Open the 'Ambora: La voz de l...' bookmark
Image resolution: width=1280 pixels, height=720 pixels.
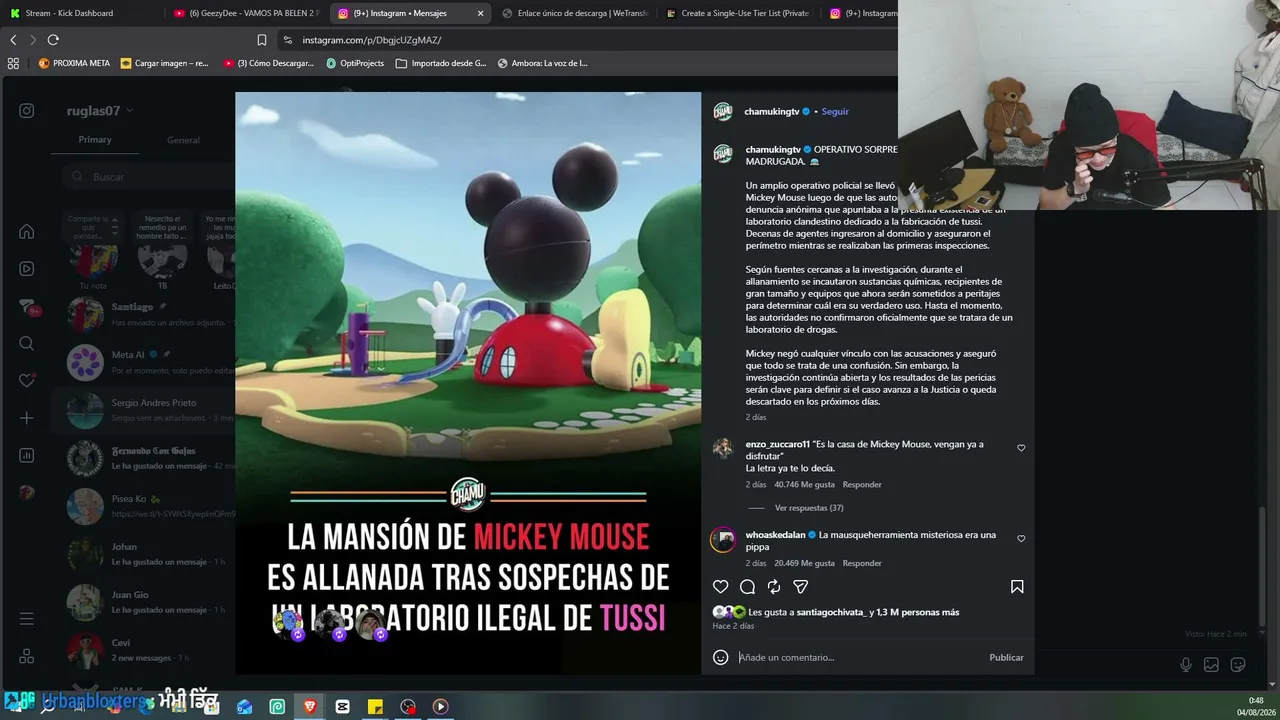(542, 63)
